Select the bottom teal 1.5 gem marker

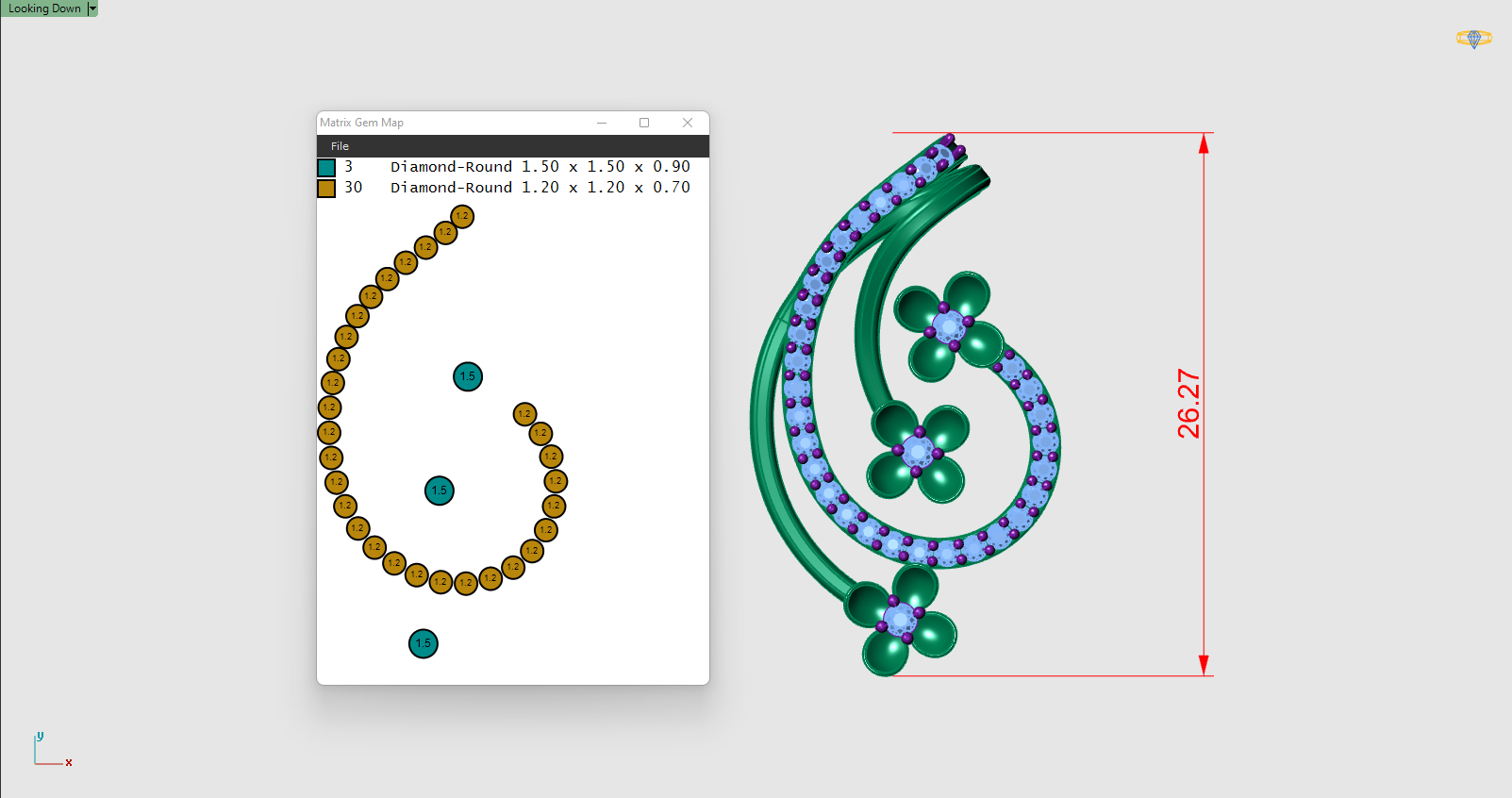click(424, 643)
